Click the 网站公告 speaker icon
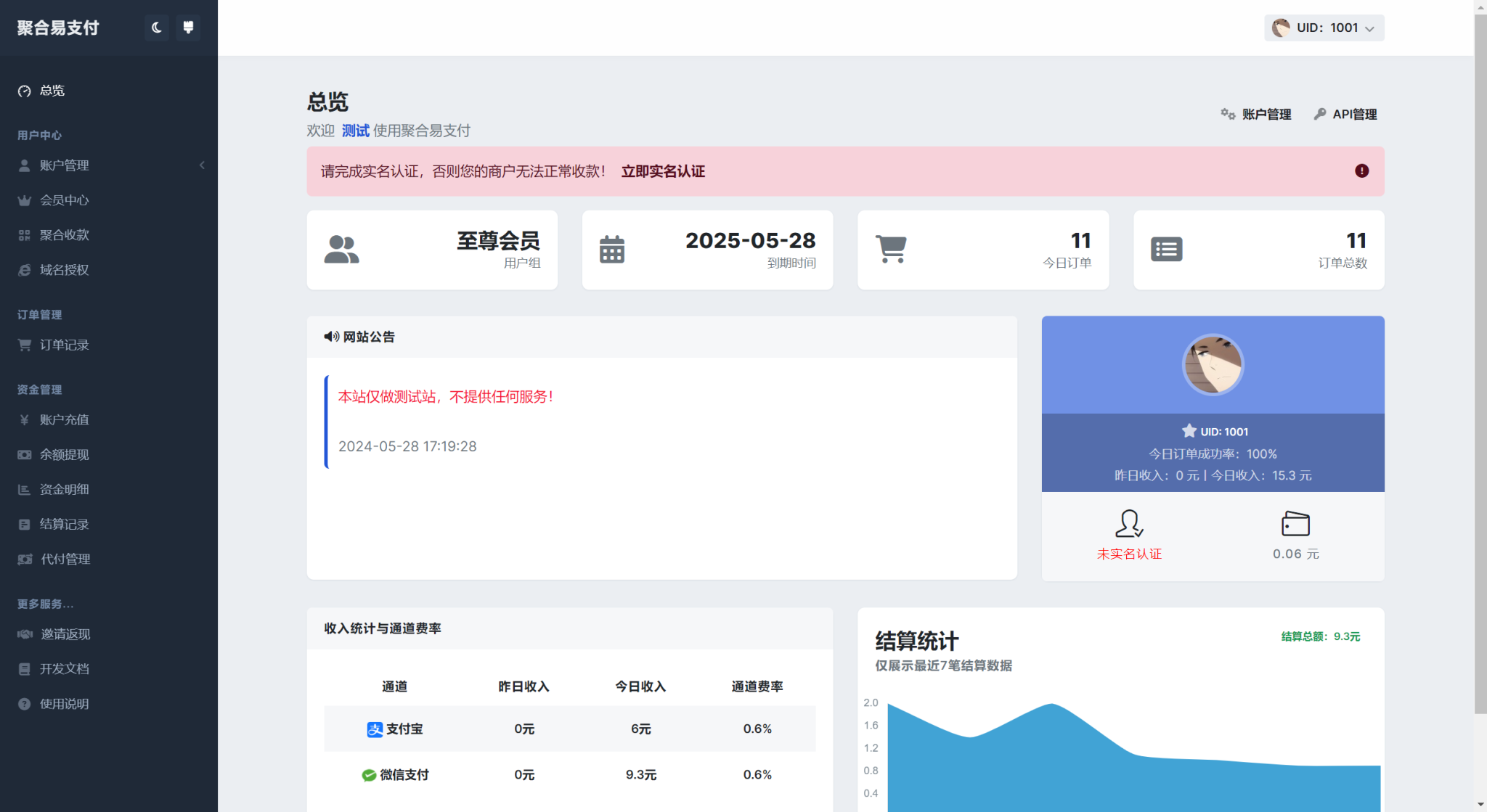This screenshot has width=1487, height=812. click(x=331, y=336)
